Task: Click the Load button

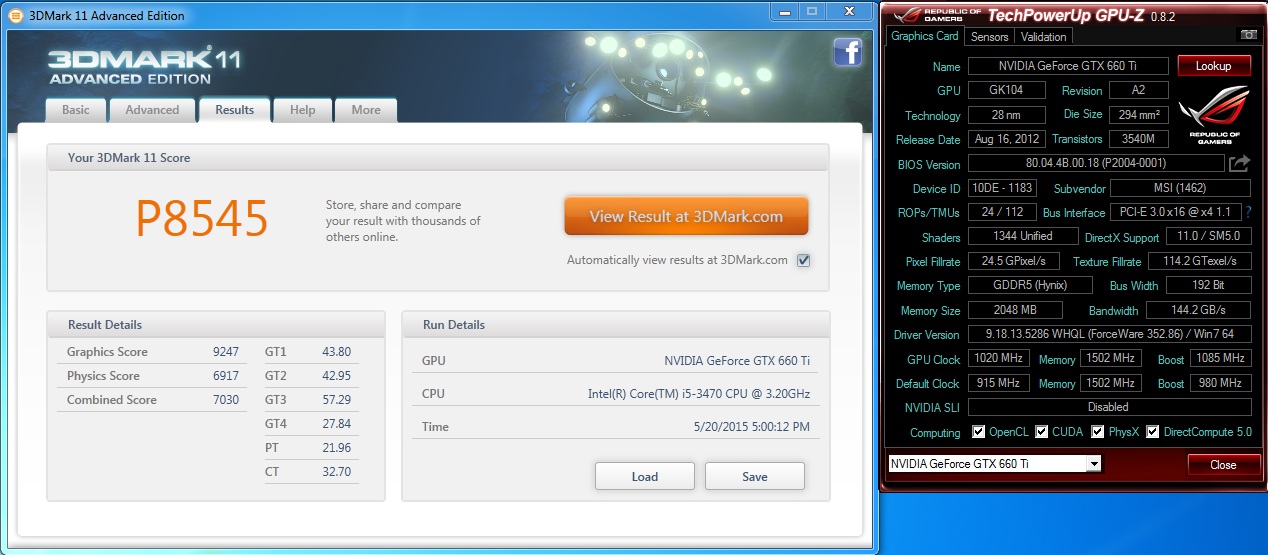Action: (645, 476)
